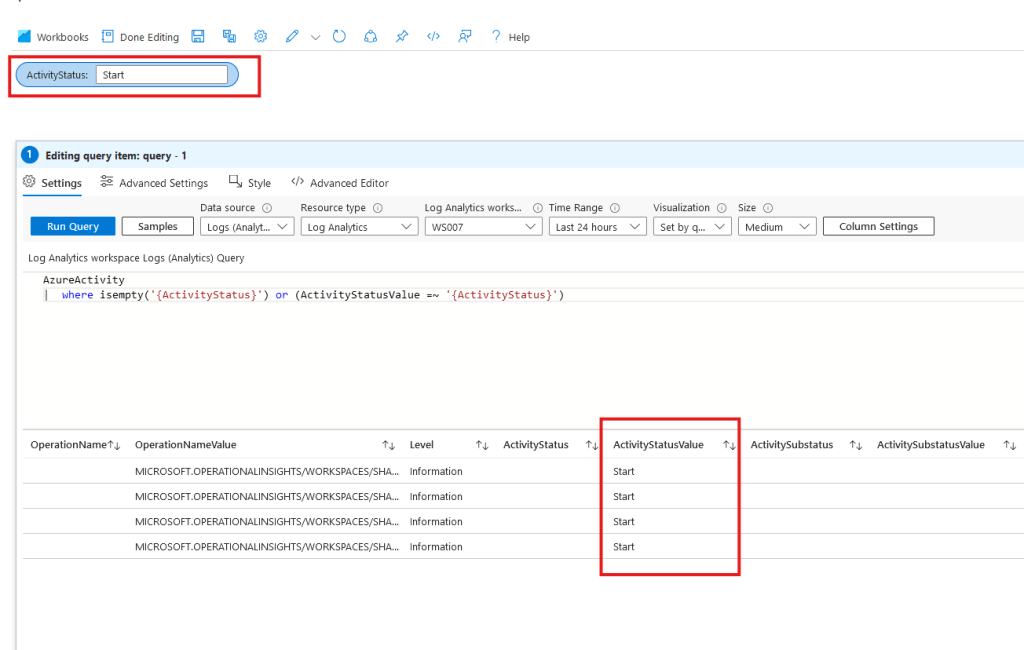Sort by the ActivityStatusValue column header
The image size is (1024, 650).
point(658,445)
